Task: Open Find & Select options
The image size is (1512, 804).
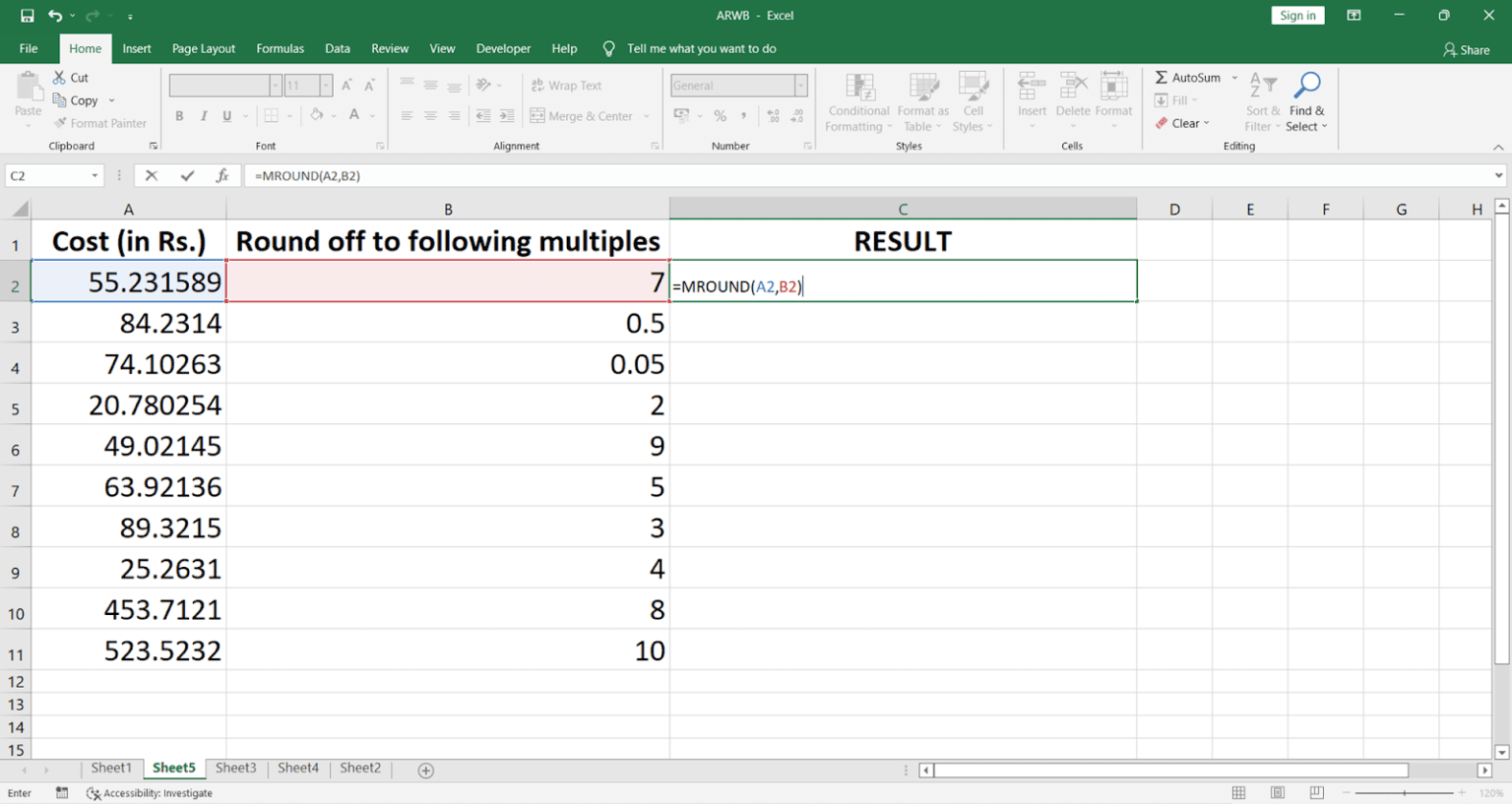Action: (x=1306, y=101)
